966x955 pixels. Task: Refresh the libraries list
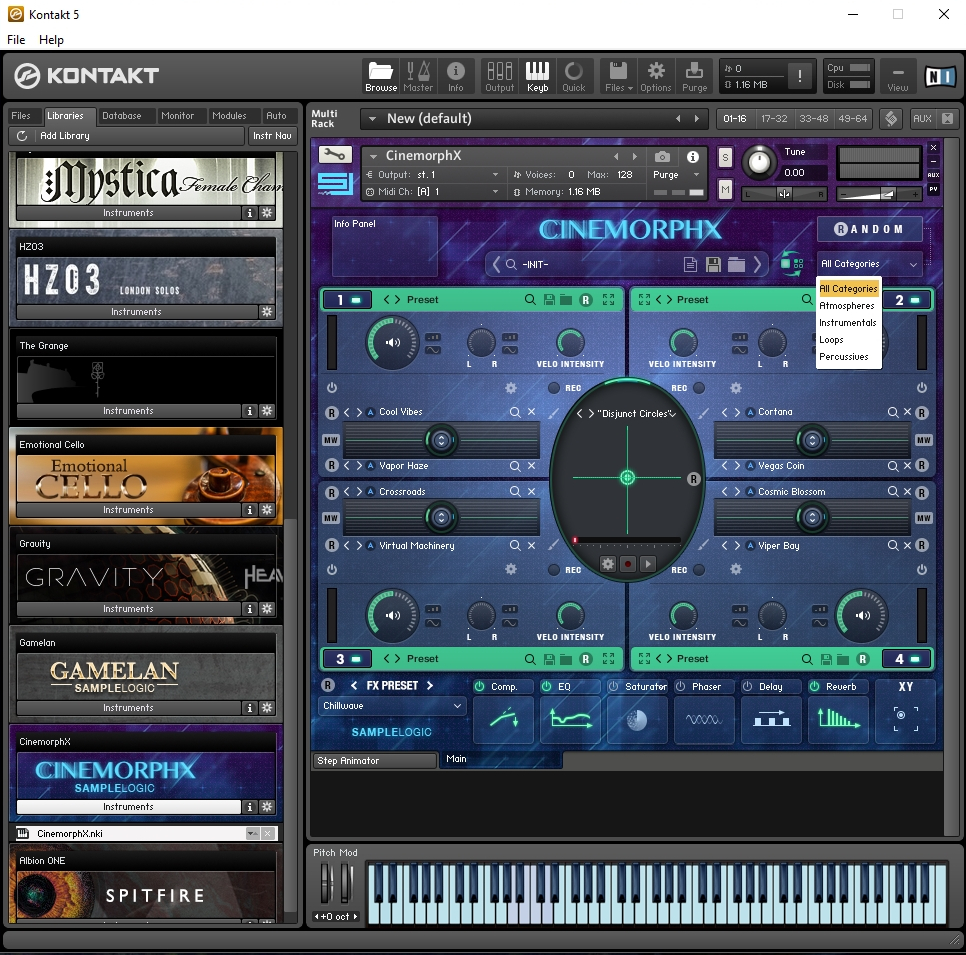tap(22, 136)
